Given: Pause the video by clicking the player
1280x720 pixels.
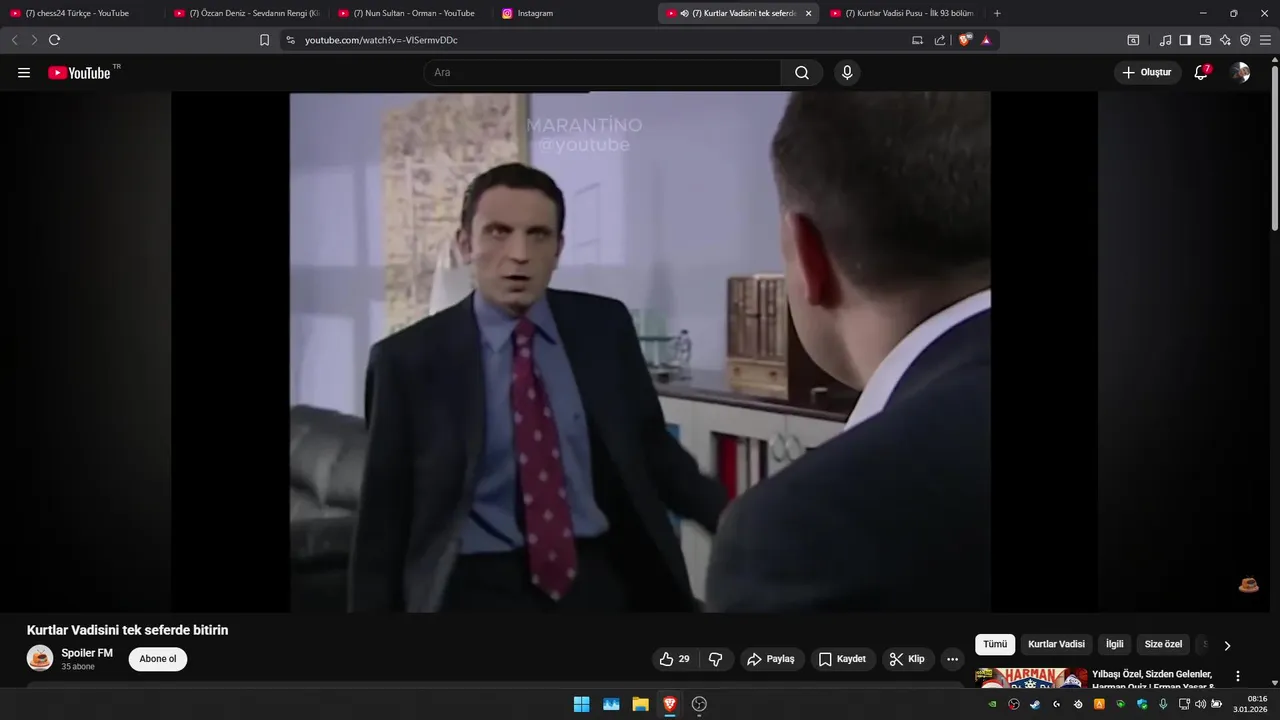Looking at the screenshot, I should 640,352.
